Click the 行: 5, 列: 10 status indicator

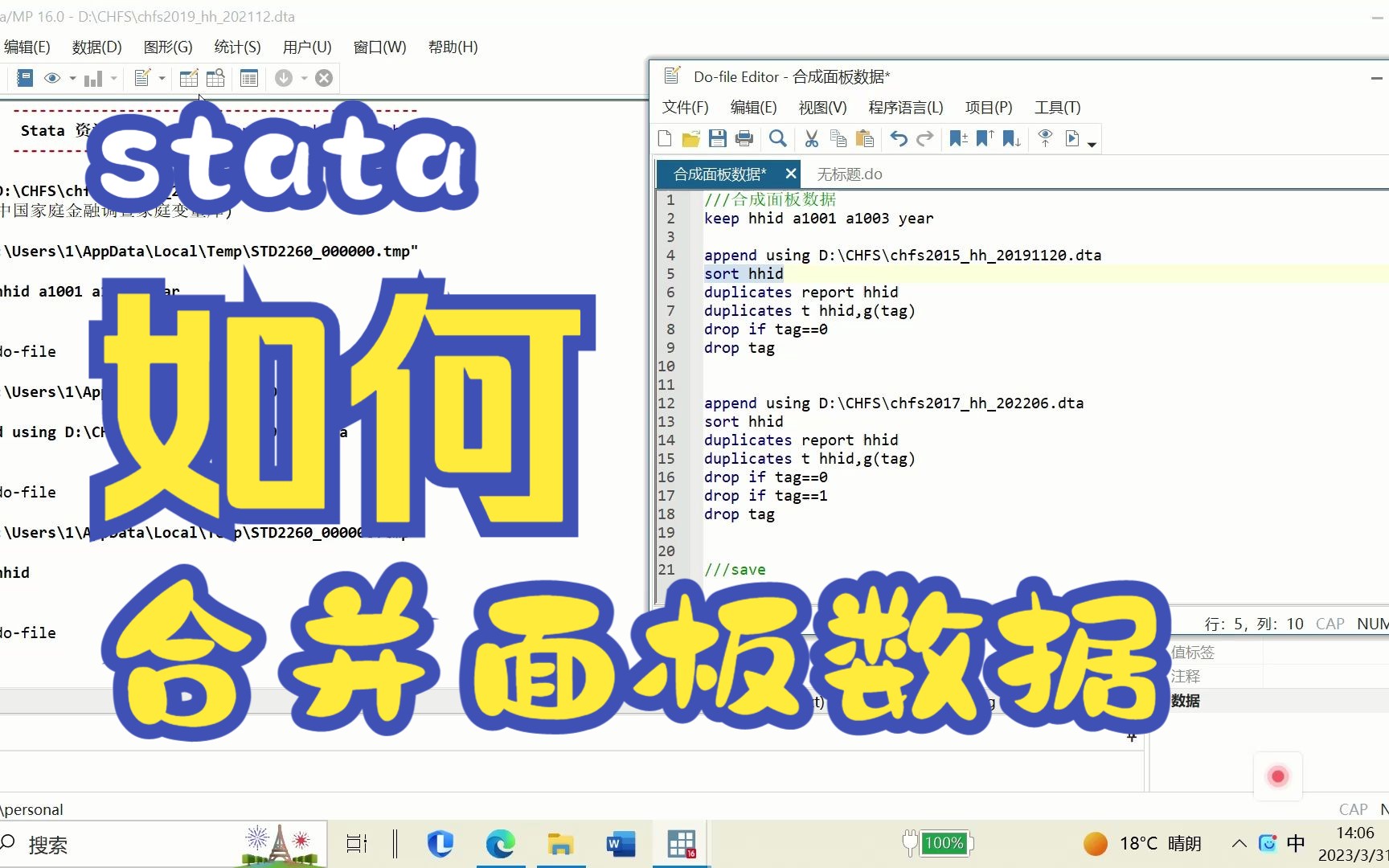pyautogui.click(x=1254, y=624)
